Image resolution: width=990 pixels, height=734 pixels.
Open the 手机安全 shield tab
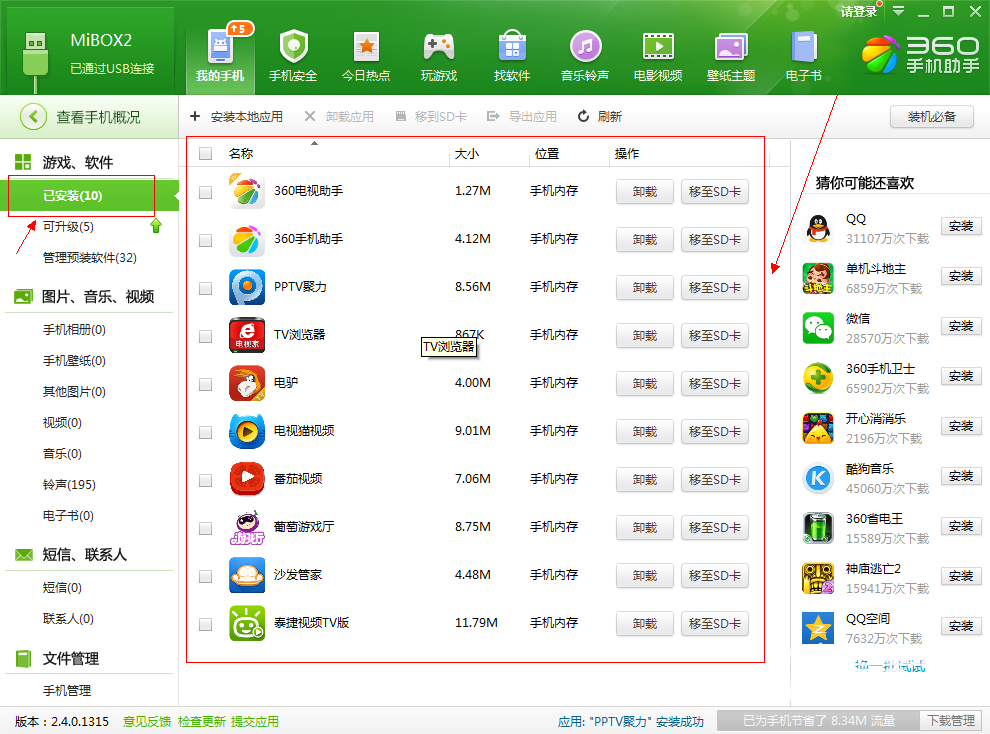click(293, 56)
